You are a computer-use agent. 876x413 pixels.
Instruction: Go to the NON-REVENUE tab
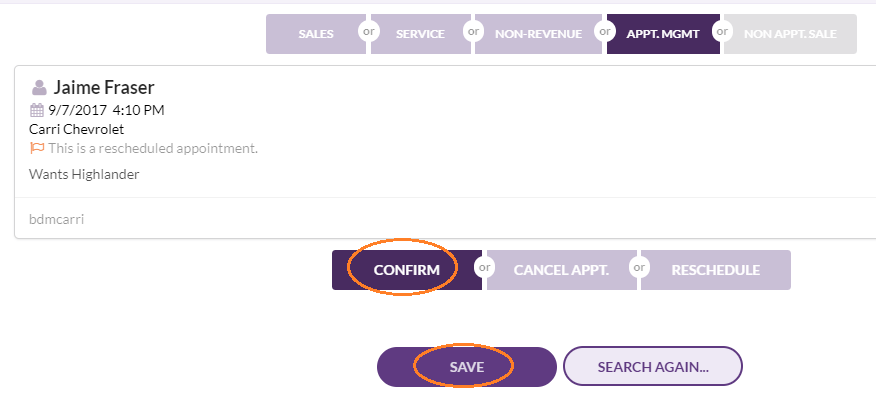click(x=539, y=34)
